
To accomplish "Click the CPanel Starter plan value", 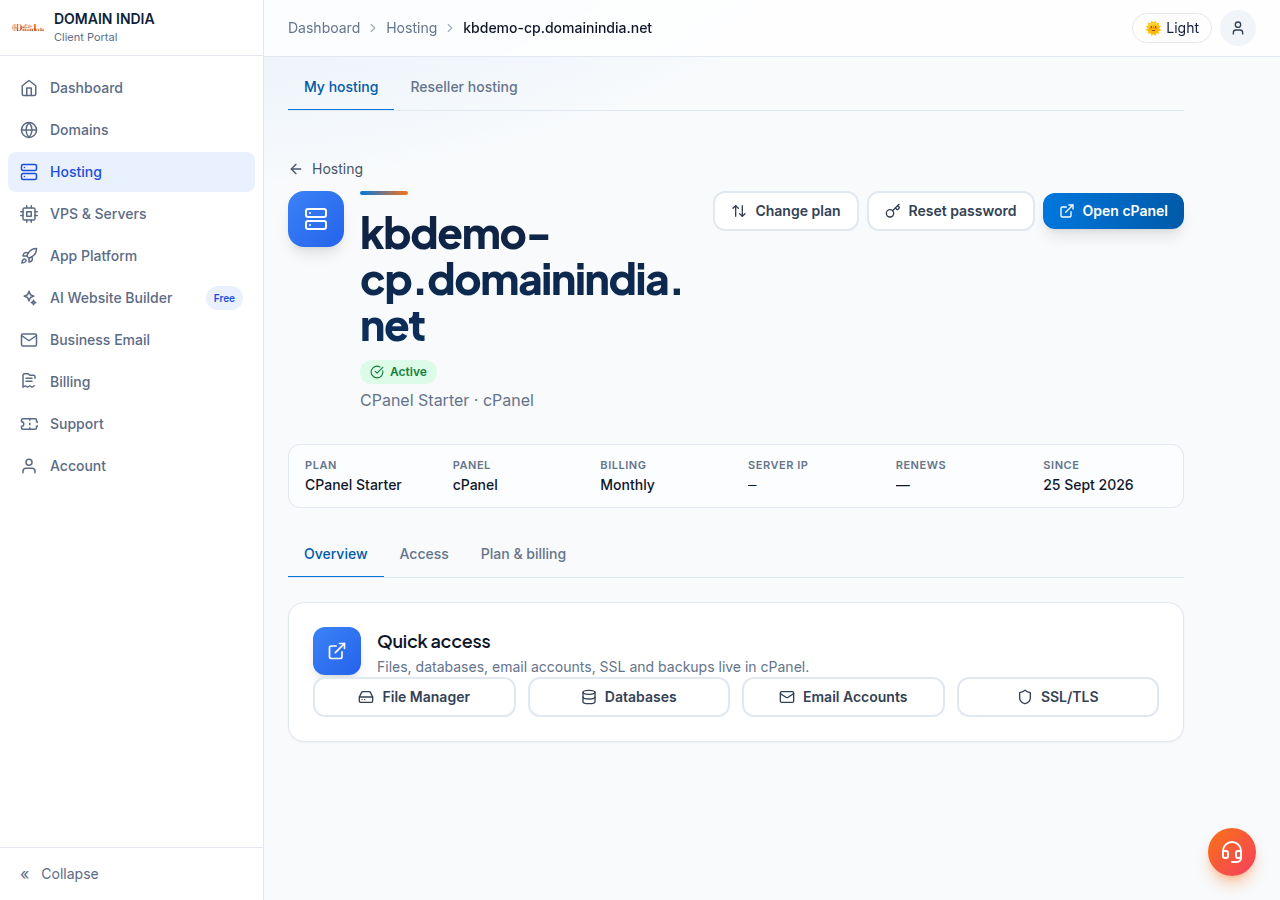I will click(353, 485).
